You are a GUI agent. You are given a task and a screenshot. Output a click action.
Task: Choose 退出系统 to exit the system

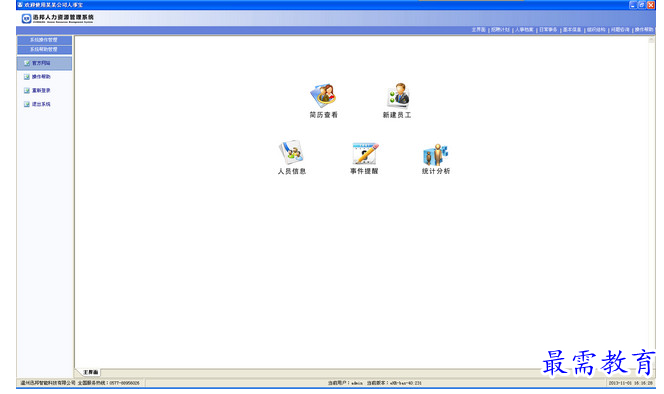[41, 104]
